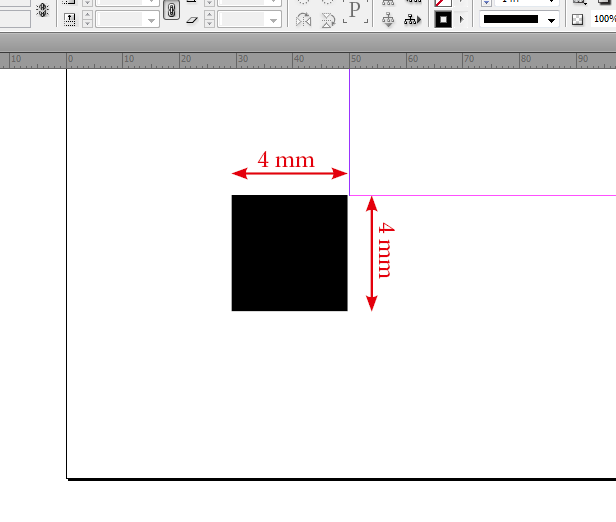Click the horizontal ruler at mark 50
The width and height of the screenshot is (616, 522).
pos(356,59)
